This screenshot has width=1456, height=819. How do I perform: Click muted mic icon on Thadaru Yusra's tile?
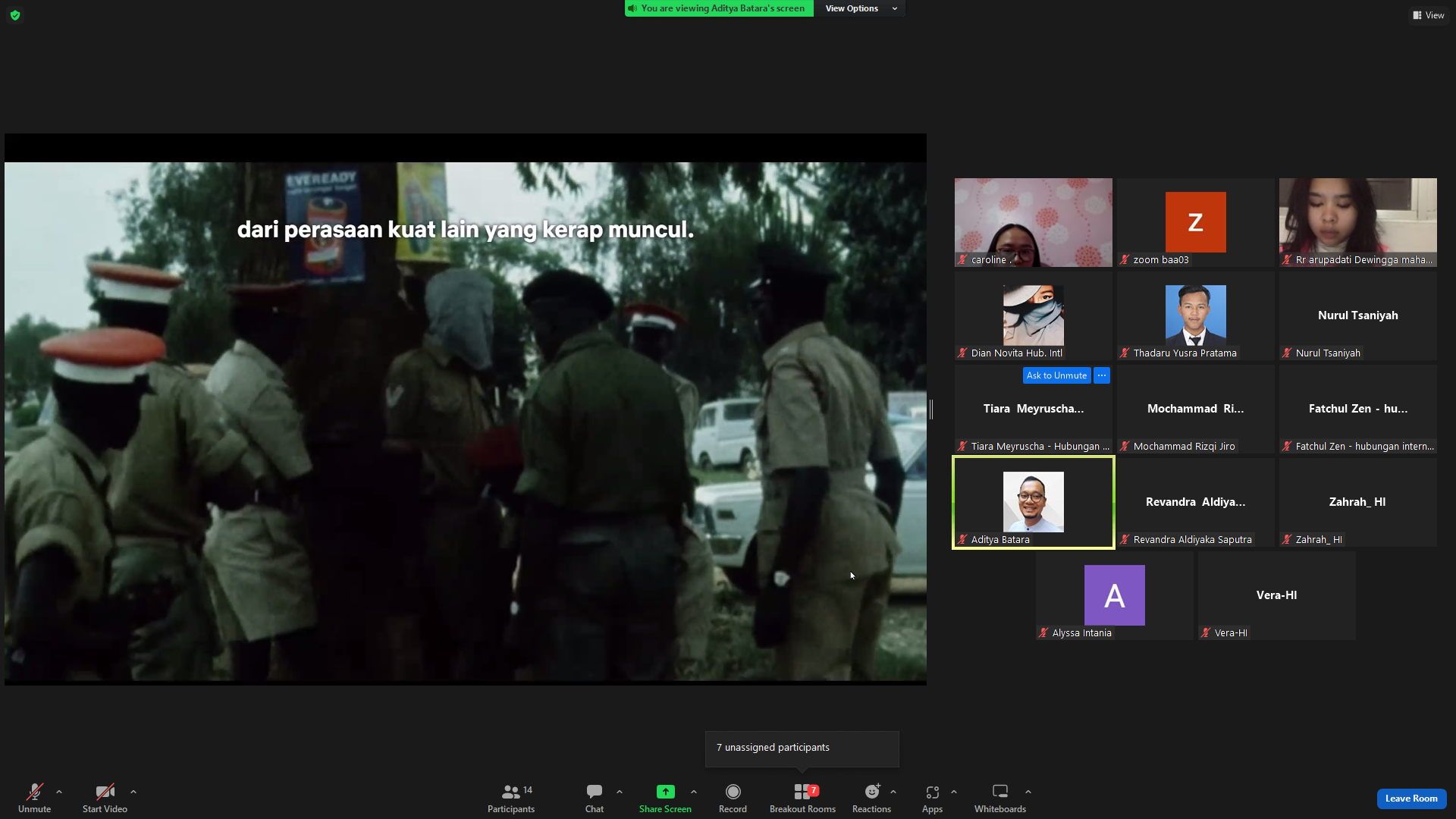(1125, 353)
